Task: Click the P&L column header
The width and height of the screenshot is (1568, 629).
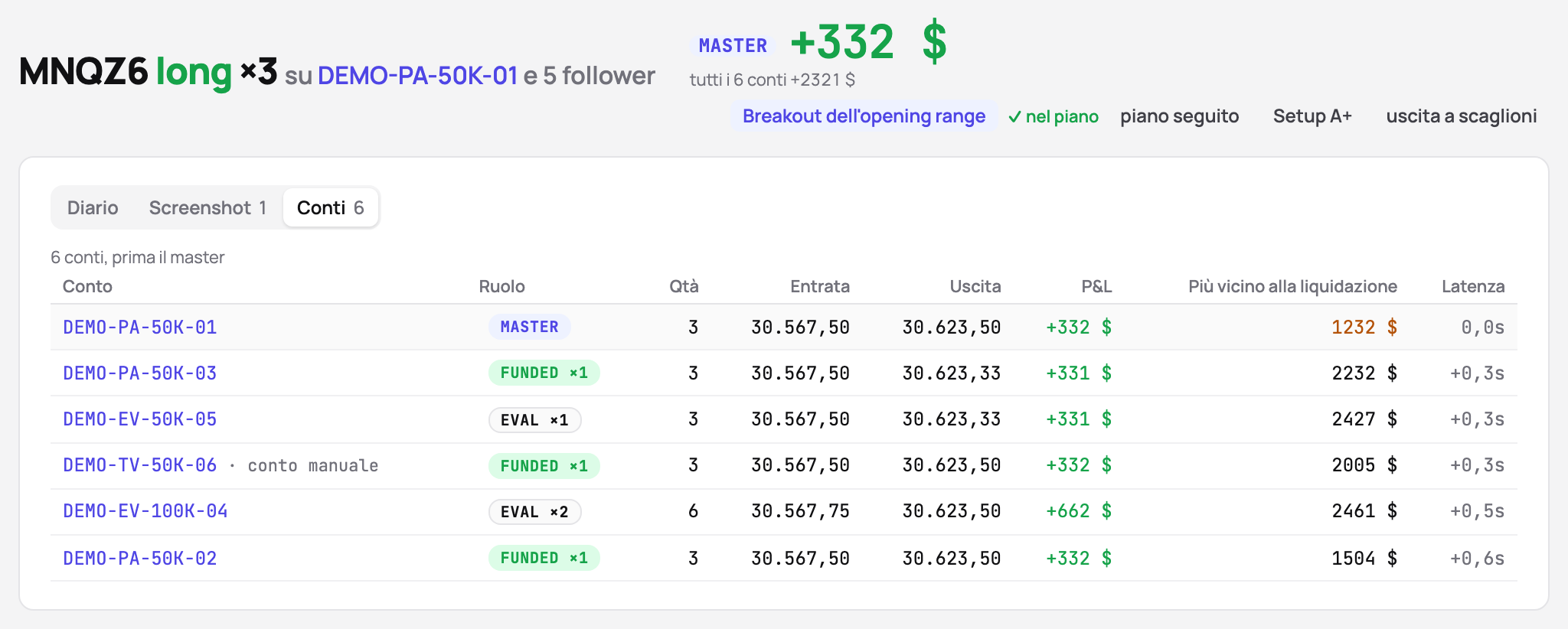Action: pos(1096,286)
